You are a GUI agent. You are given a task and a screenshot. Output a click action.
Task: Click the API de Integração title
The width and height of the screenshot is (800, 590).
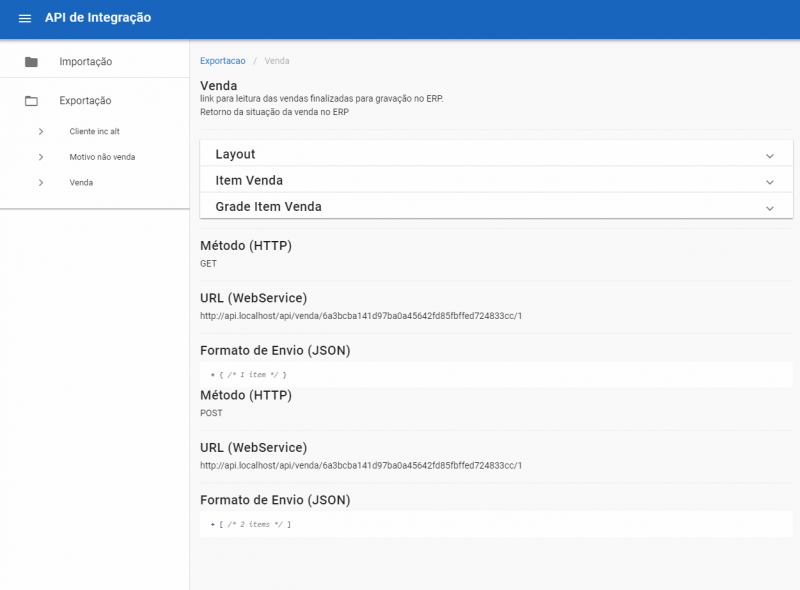pyautogui.click(x=98, y=18)
